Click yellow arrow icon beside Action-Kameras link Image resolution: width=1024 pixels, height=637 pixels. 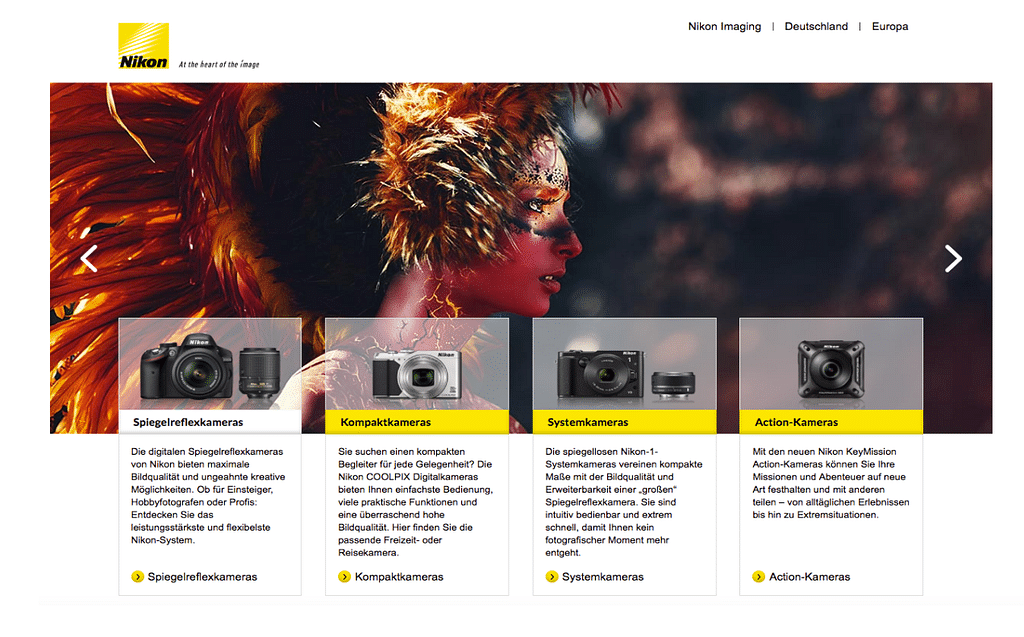click(x=758, y=577)
